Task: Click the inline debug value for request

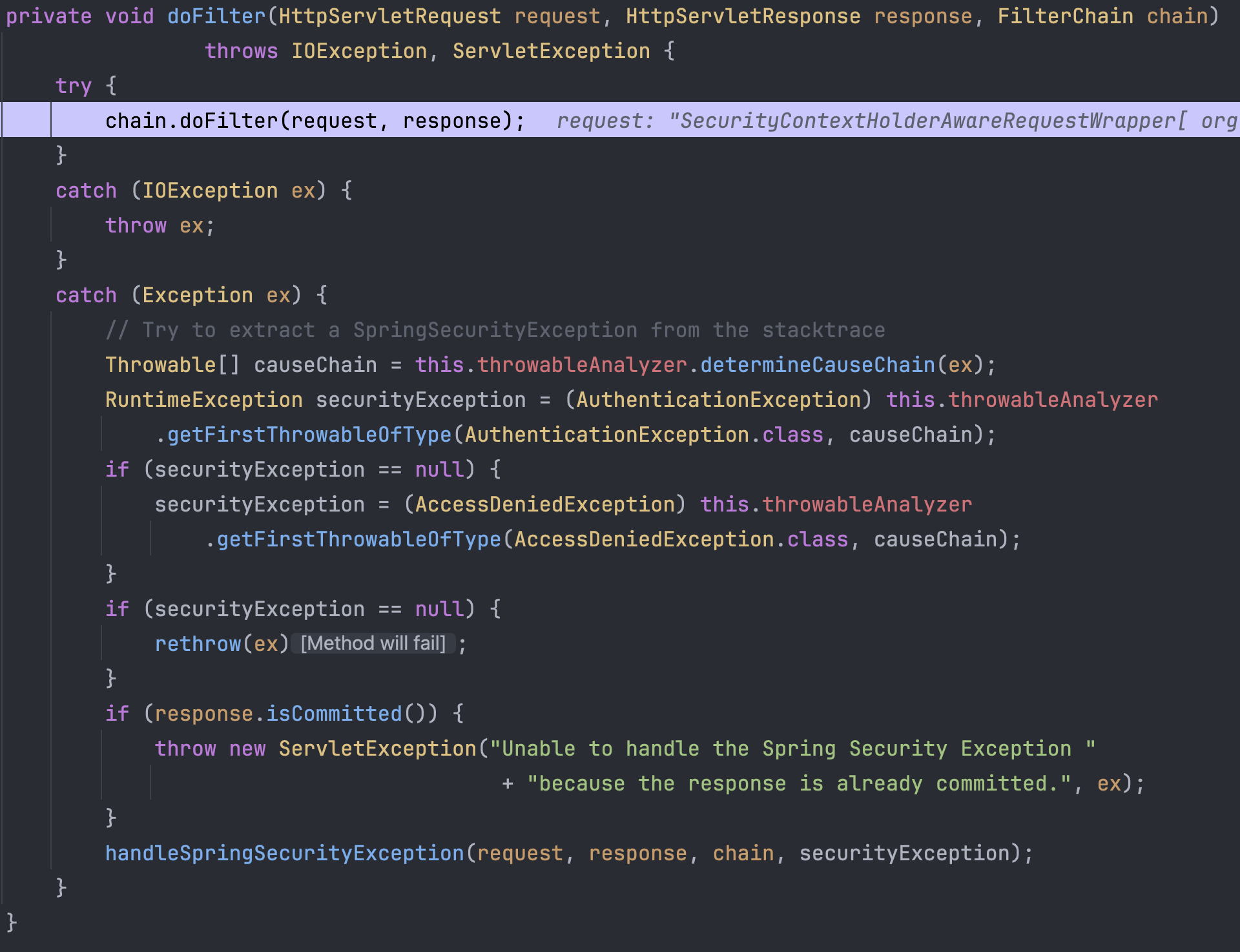Action: coord(896,121)
